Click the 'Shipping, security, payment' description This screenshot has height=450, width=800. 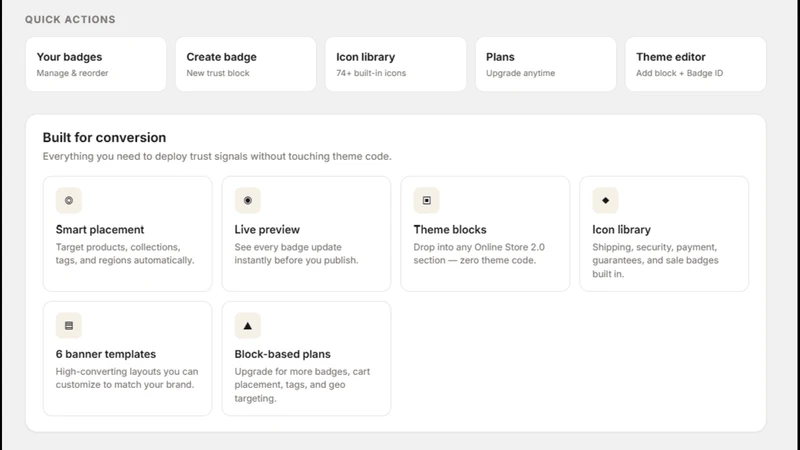[655, 260]
